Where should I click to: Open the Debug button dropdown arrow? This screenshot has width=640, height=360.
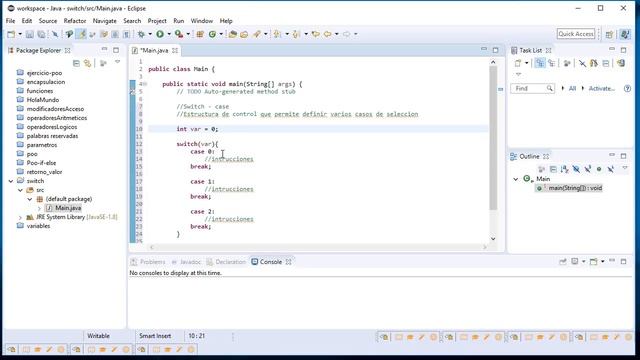(150, 34)
